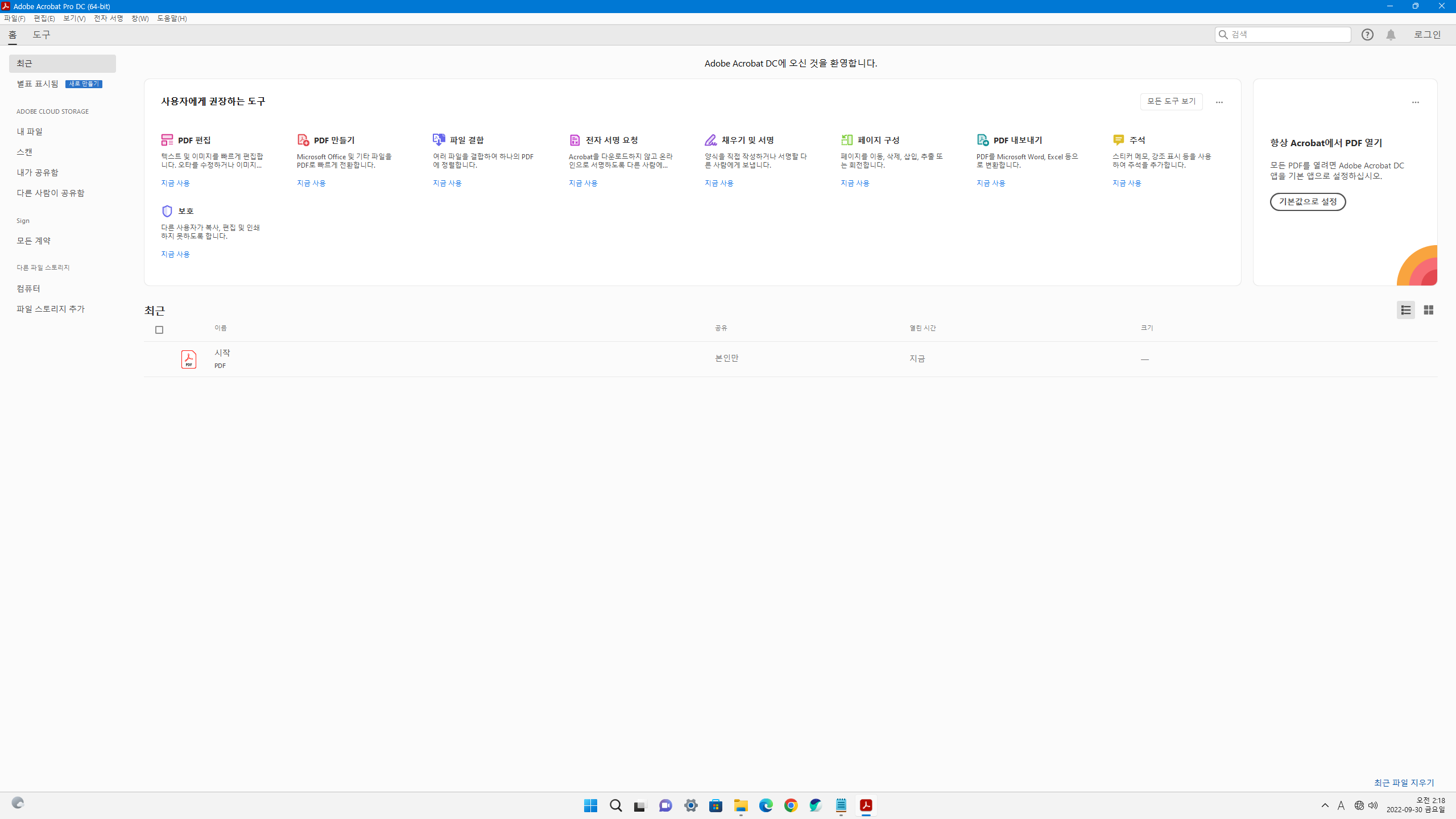Image resolution: width=1456 pixels, height=819 pixels.
Task: Open the notifications bell icon
Action: coord(1391,35)
